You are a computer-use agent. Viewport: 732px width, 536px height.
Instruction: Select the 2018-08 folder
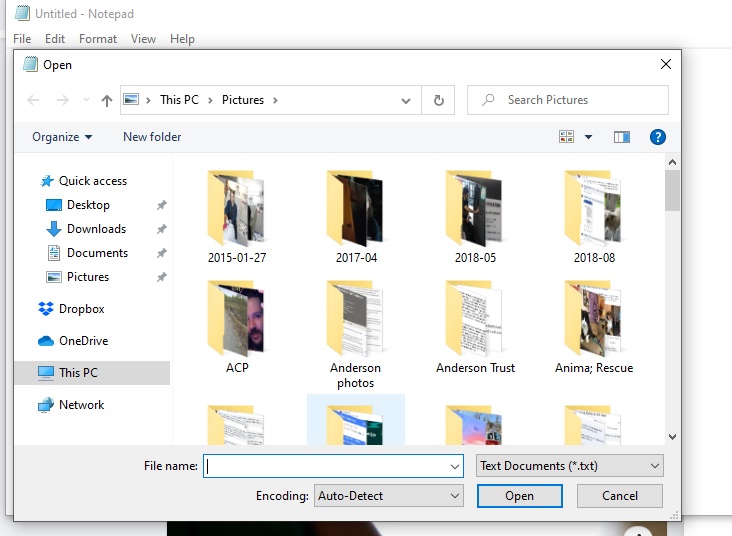pos(594,218)
